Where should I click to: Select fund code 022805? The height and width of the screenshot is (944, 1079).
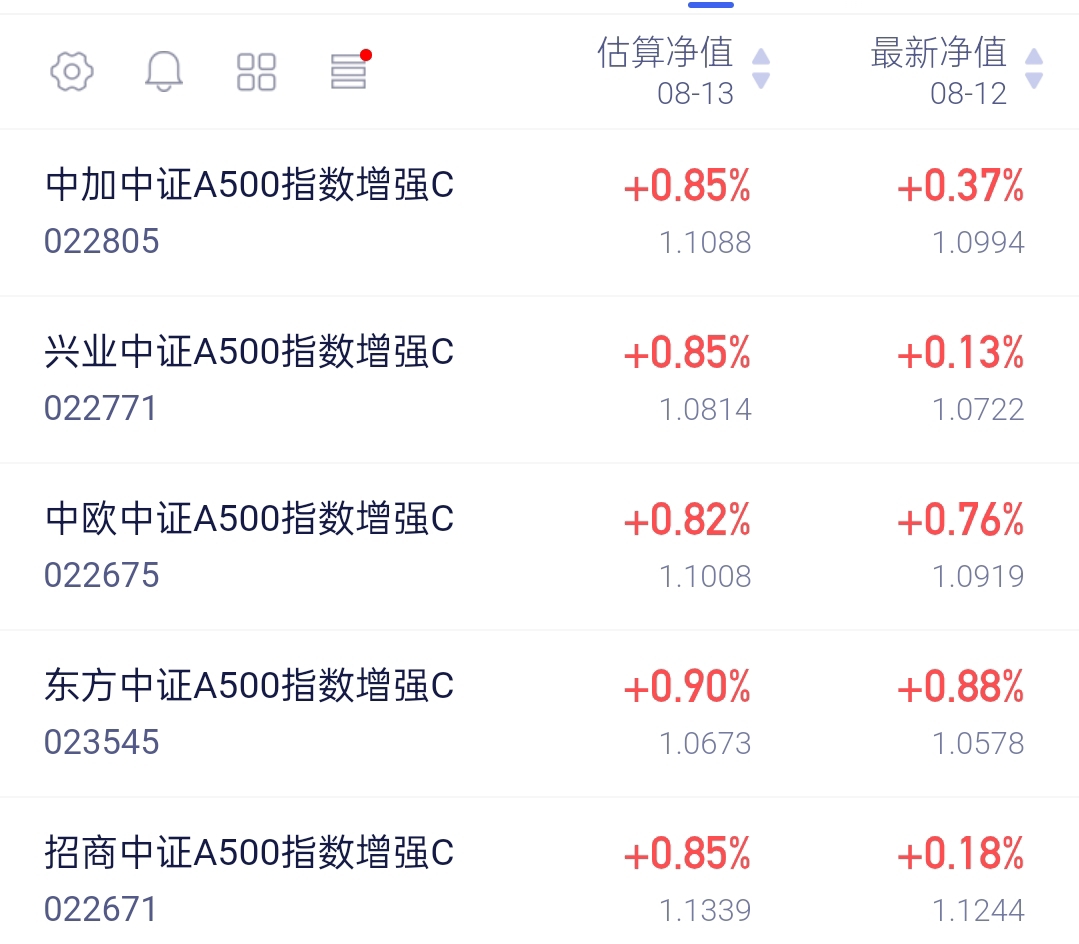(x=102, y=242)
